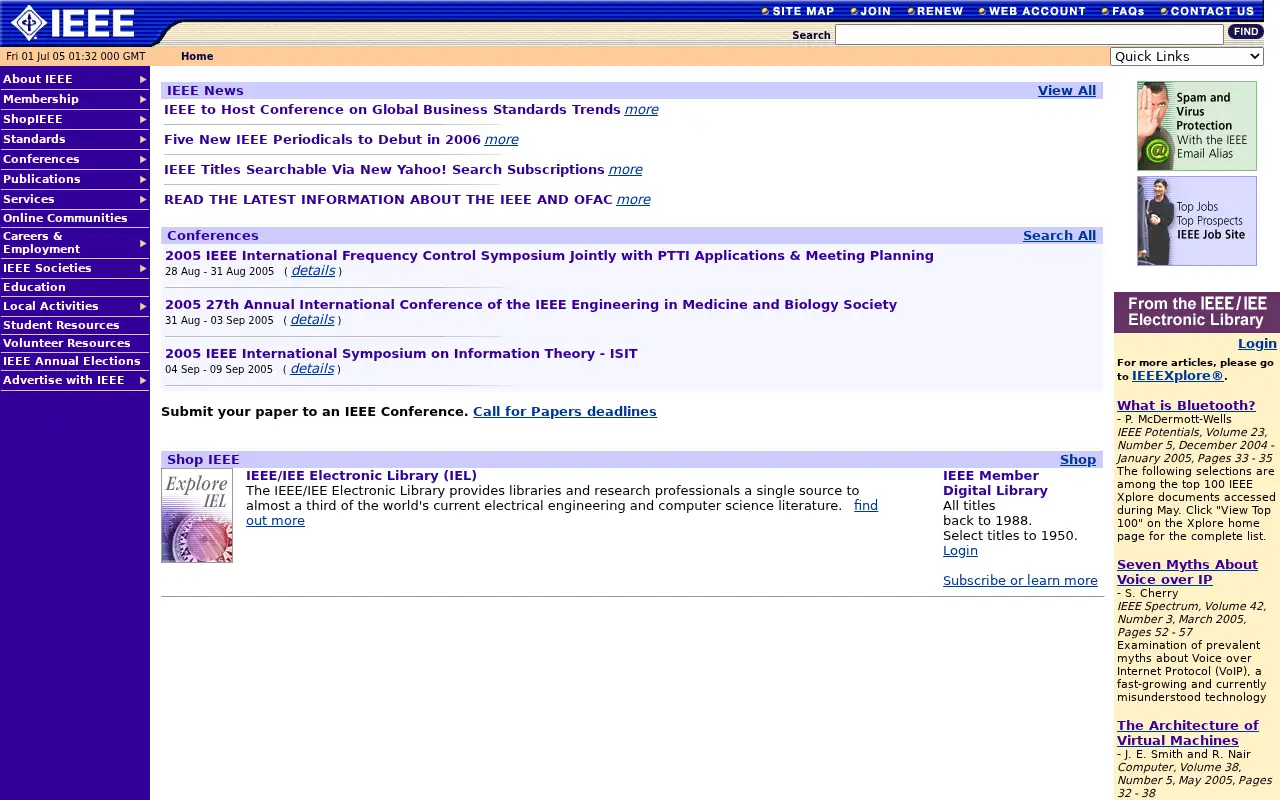This screenshot has width=1280, height=800.
Task: Open the Shop link in Shop IEEE header
Action: (1078, 460)
